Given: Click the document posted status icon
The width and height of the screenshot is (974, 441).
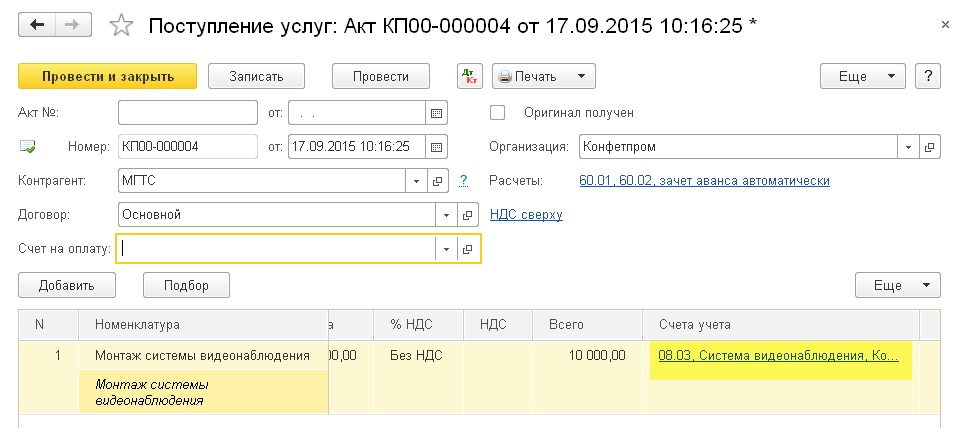Looking at the screenshot, I should point(27,147).
